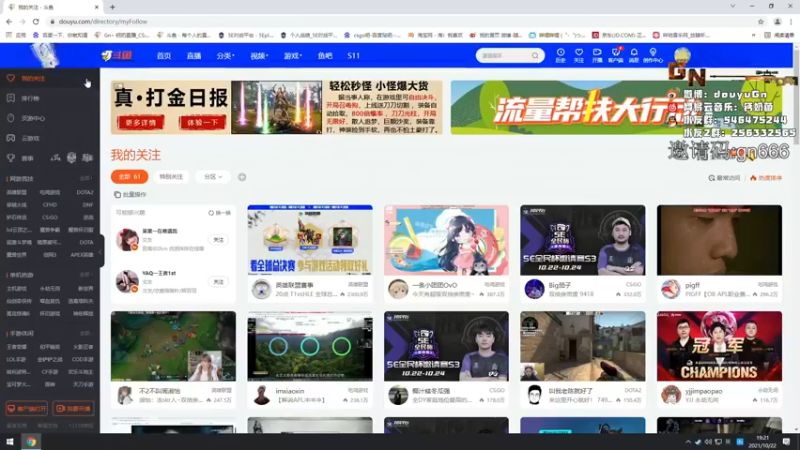Reload page with browser refresh icon

click(36, 21)
